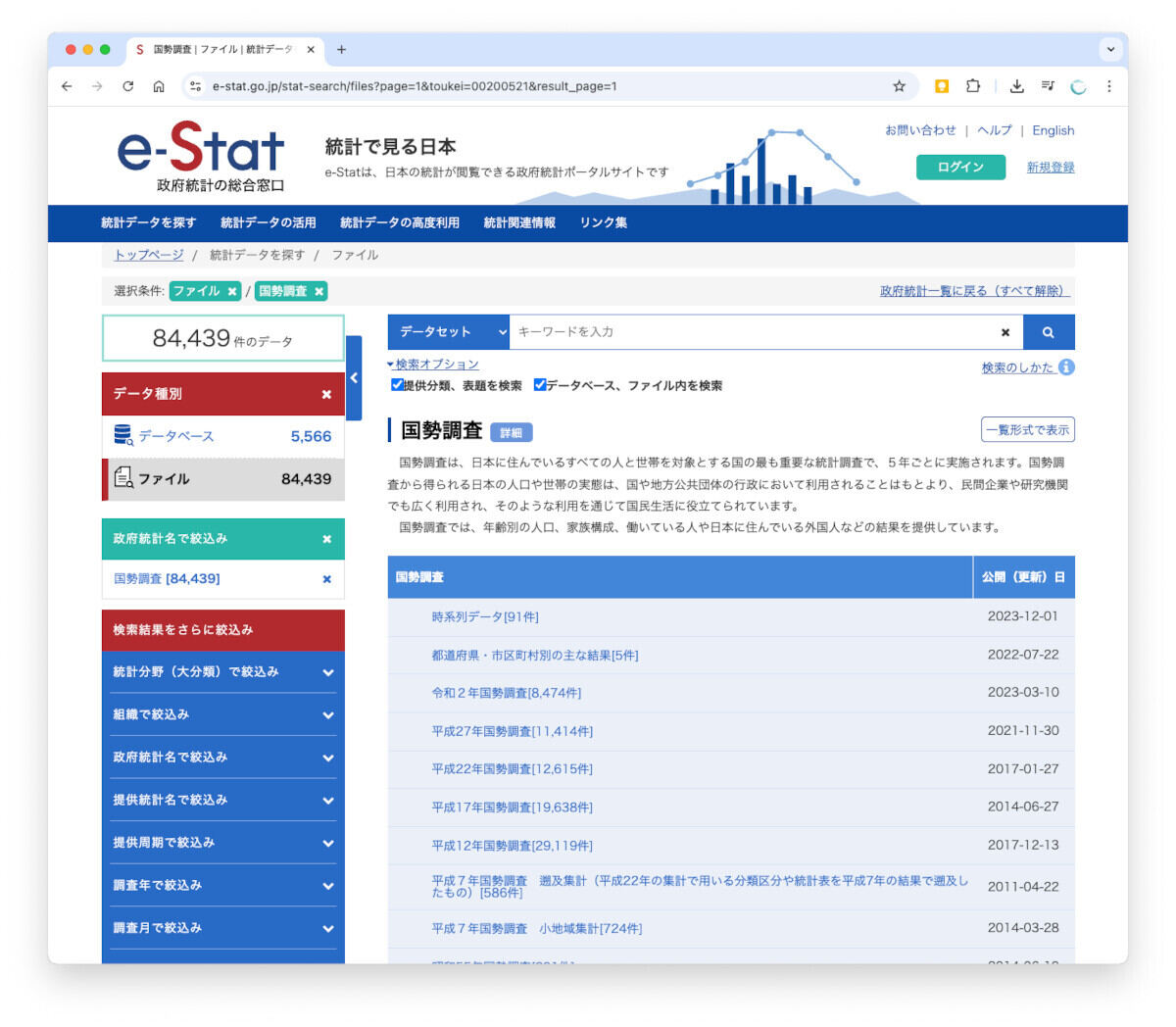Open the browser home icon

coord(158,86)
